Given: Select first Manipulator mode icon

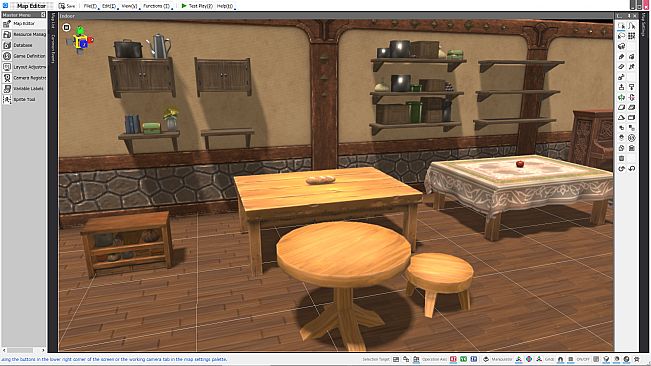Looking at the screenshot, I should [x=519, y=359].
